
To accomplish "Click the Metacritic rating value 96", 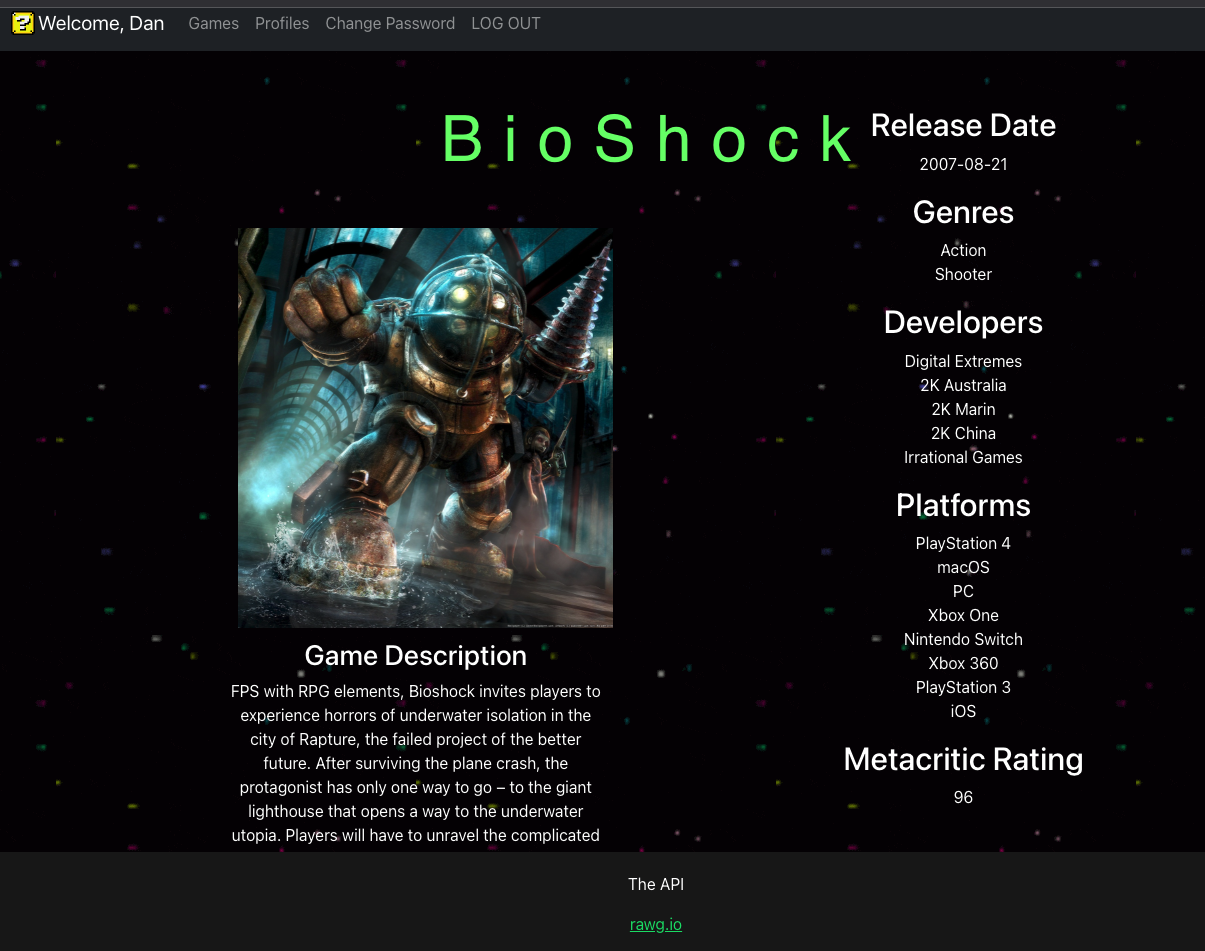I will pos(963,797).
